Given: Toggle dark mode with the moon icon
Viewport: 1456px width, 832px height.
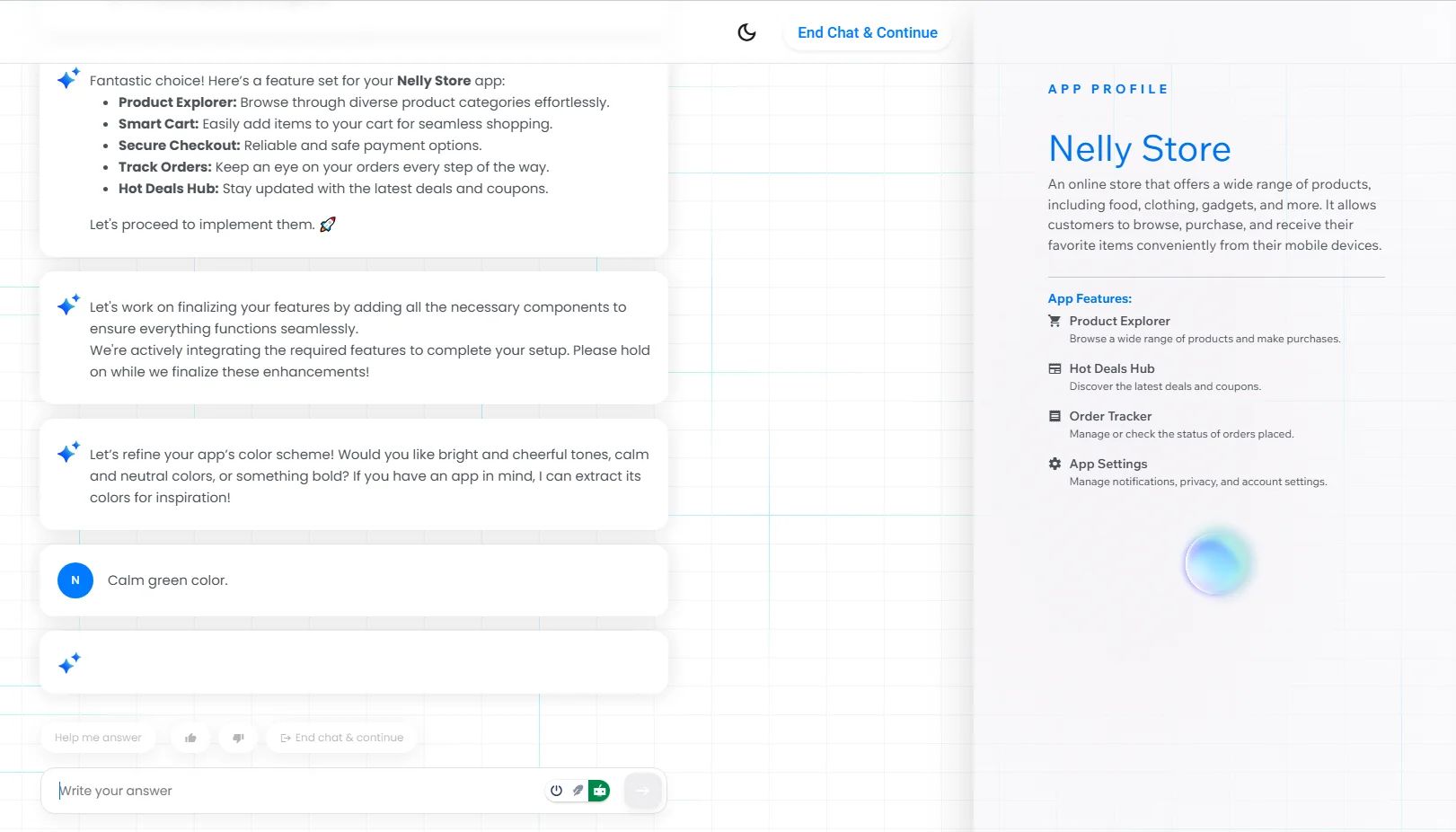Looking at the screenshot, I should click(x=746, y=32).
